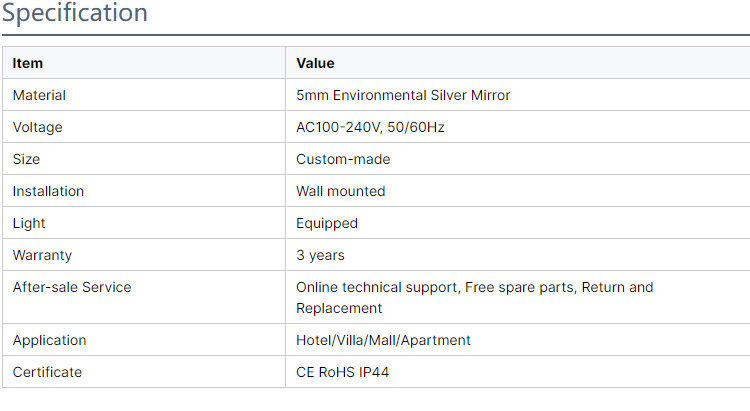Click the Wall mounted value

(x=340, y=191)
